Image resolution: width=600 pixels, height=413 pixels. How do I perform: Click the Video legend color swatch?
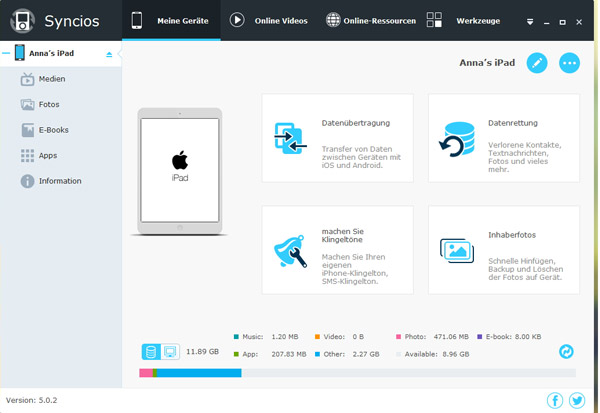[317, 337]
